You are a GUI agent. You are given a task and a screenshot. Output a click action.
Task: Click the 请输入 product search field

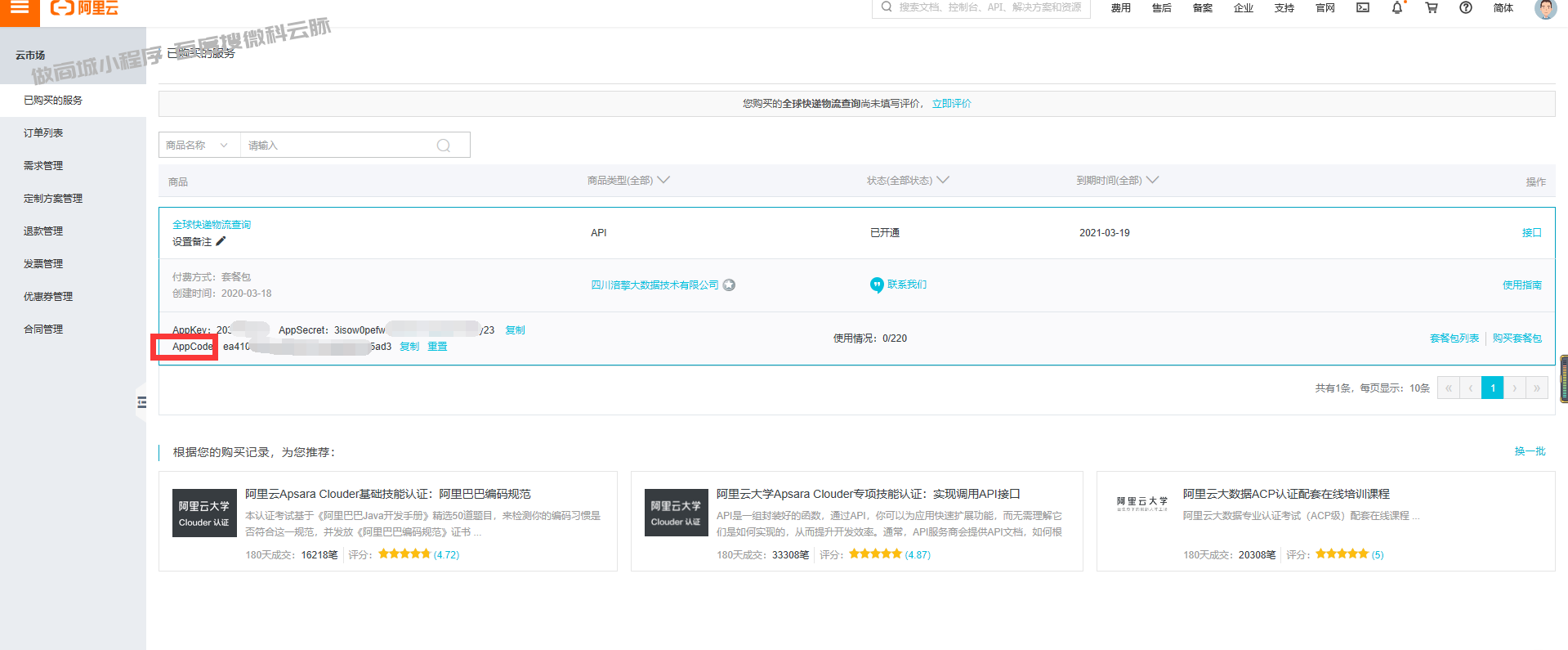[x=339, y=146]
